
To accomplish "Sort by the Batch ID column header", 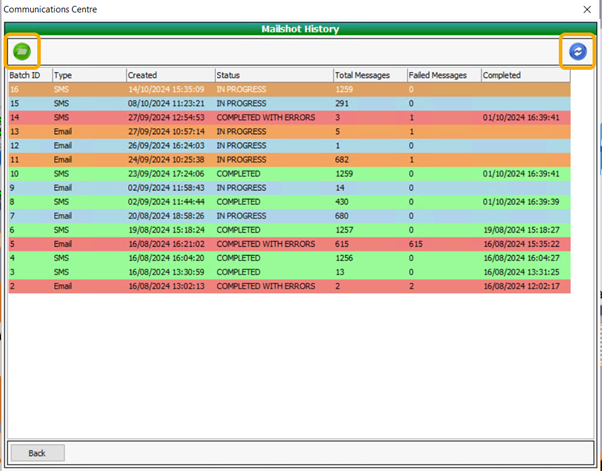I will point(28,75).
